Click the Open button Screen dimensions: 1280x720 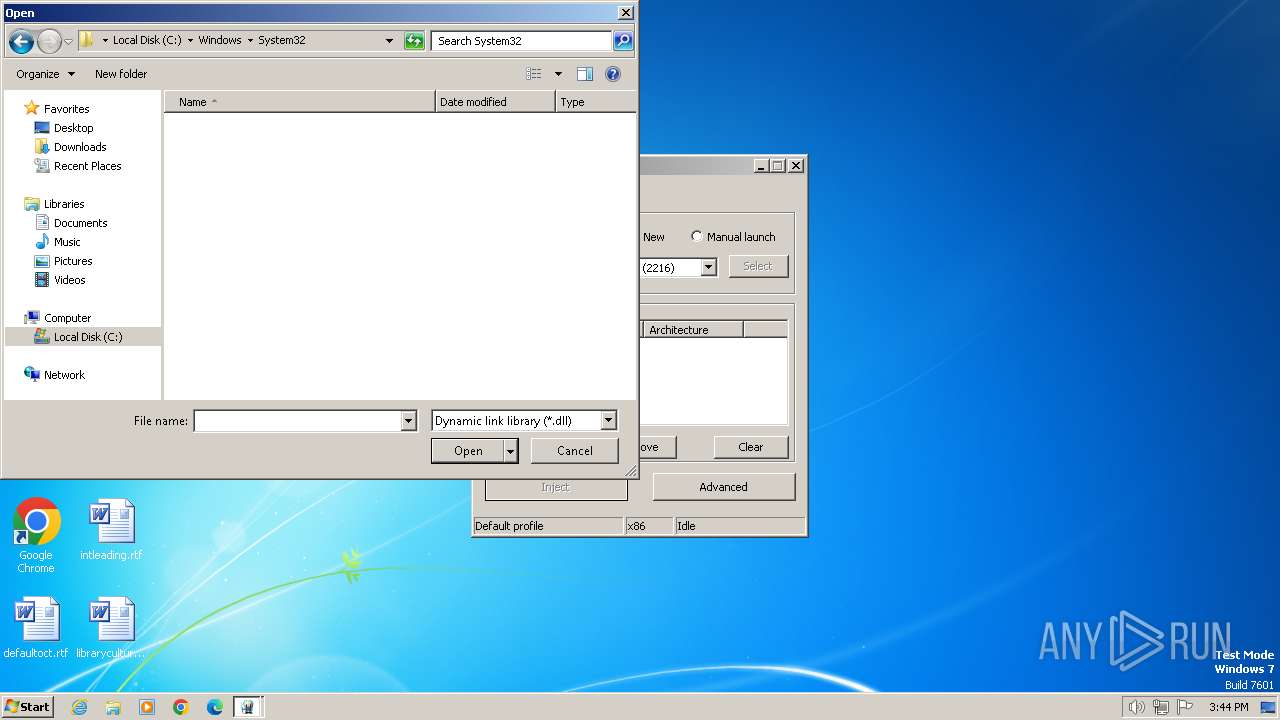pyautogui.click(x=467, y=451)
